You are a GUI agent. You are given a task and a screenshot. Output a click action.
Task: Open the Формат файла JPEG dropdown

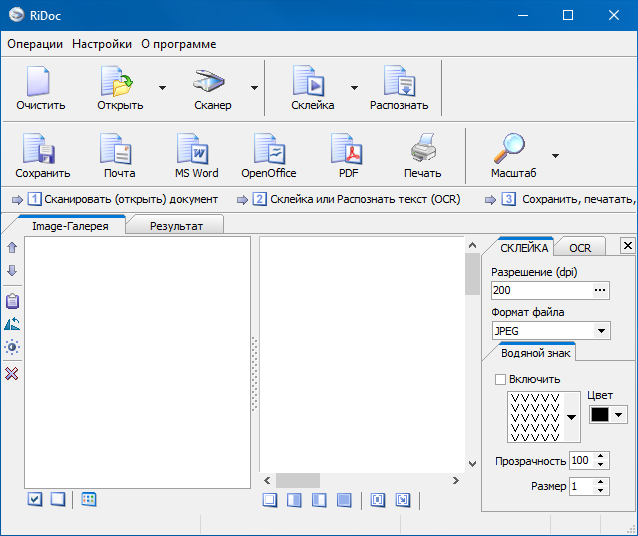pyautogui.click(x=601, y=331)
